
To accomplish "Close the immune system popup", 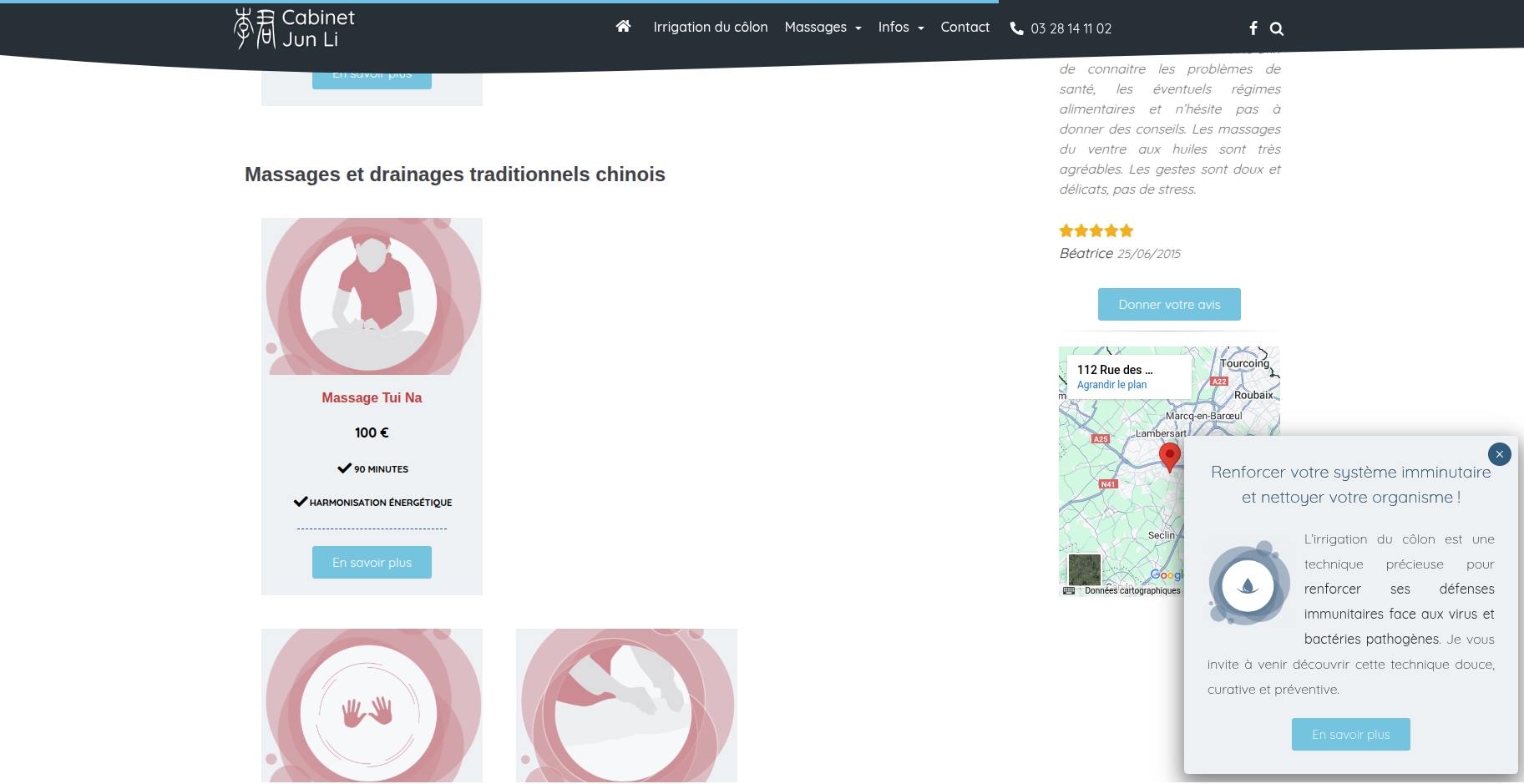I will pos(1499,454).
